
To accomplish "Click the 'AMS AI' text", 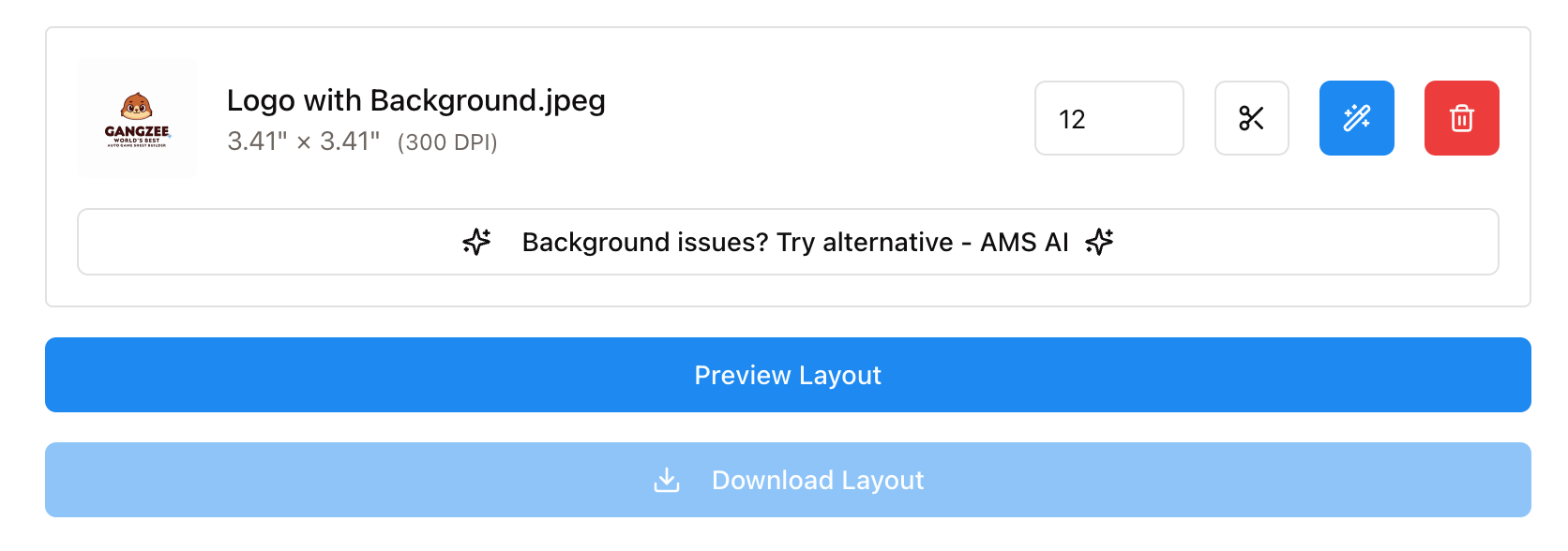I will (1024, 243).
